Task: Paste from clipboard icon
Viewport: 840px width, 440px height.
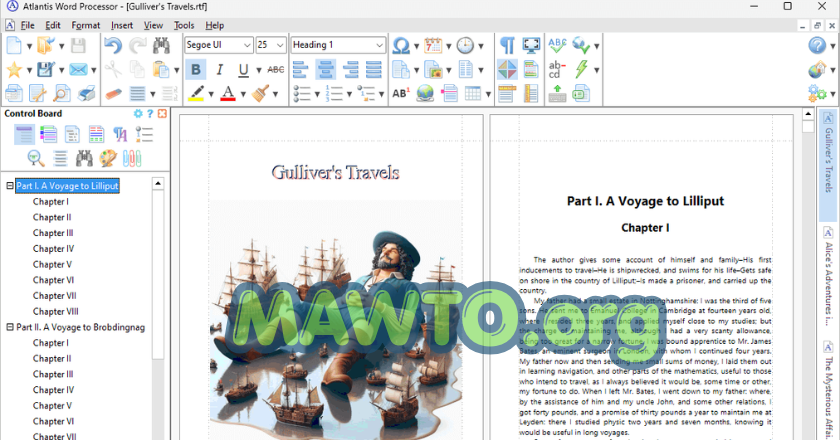Action: click(161, 70)
